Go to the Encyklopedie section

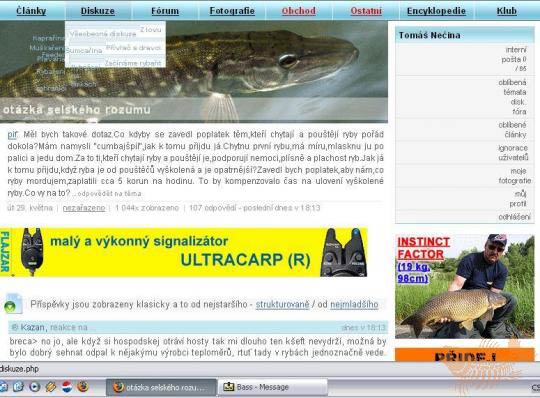click(436, 11)
